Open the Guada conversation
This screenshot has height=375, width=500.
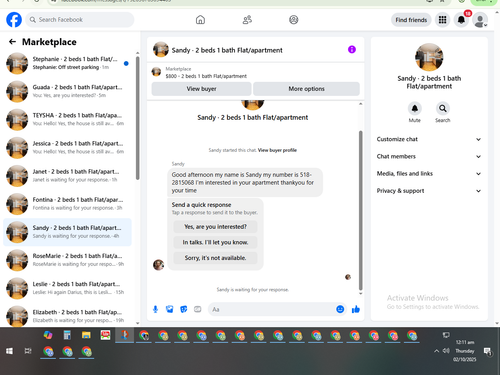(67, 91)
